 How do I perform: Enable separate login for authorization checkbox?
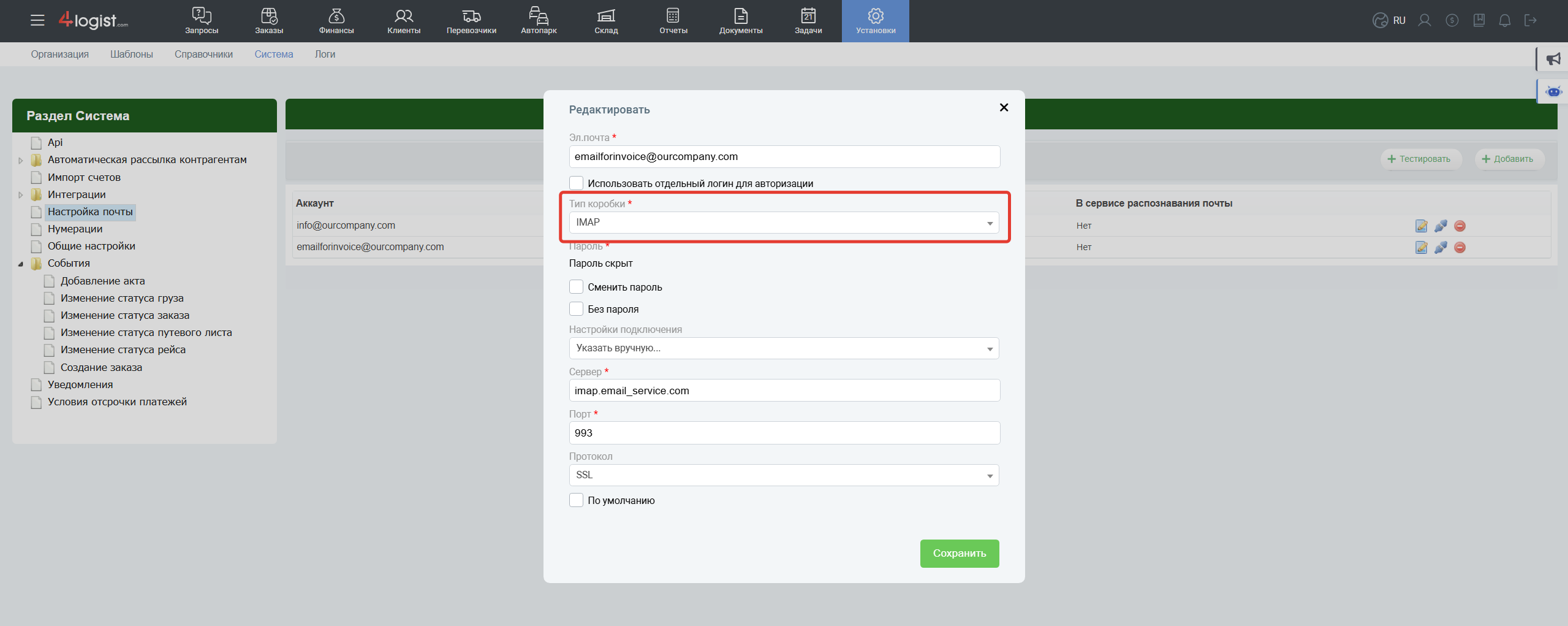click(576, 183)
